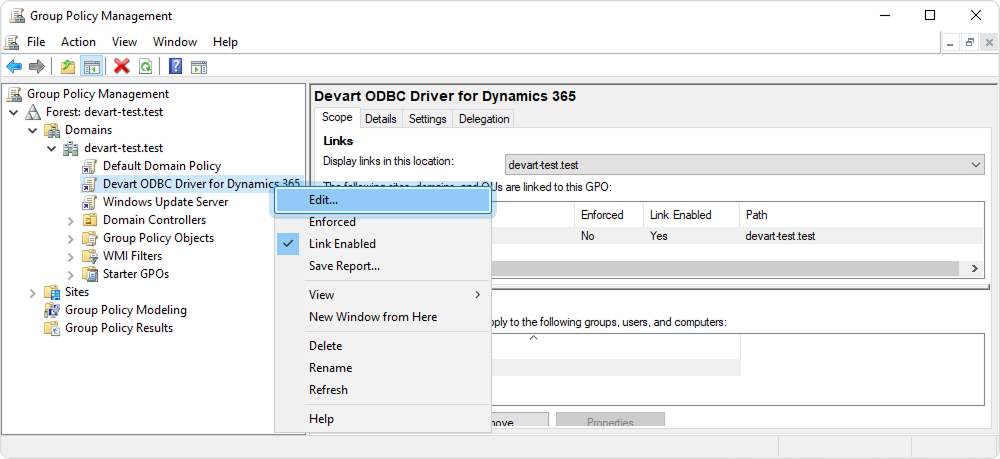Click the Domains folder icon
This screenshot has width=1000, height=459.
[52, 130]
